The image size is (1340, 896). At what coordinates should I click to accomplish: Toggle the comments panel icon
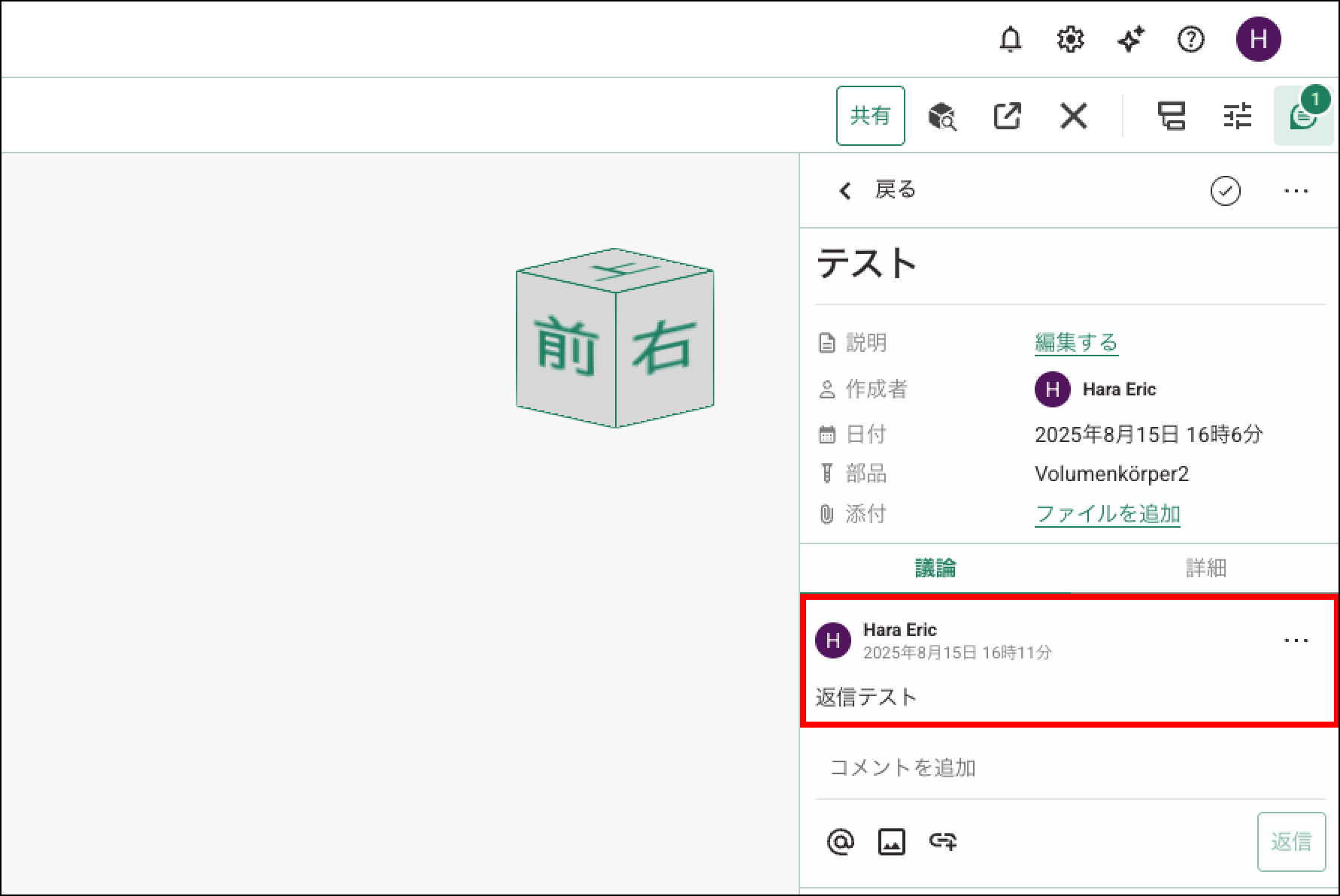1303,117
